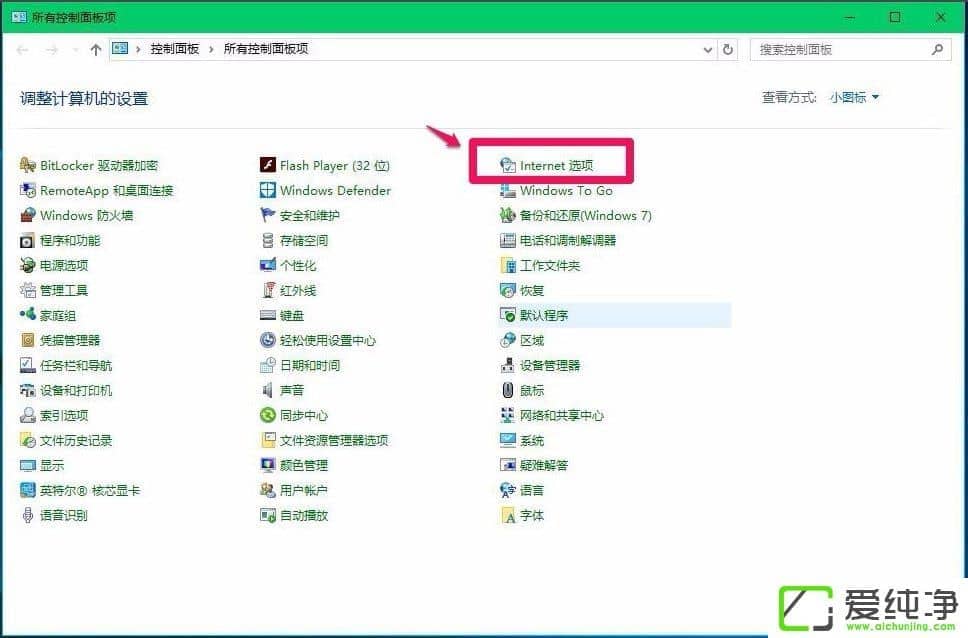Image resolution: width=968 pixels, height=638 pixels.
Task: Click the Windows Defender icon
Action: pos(268,190)
